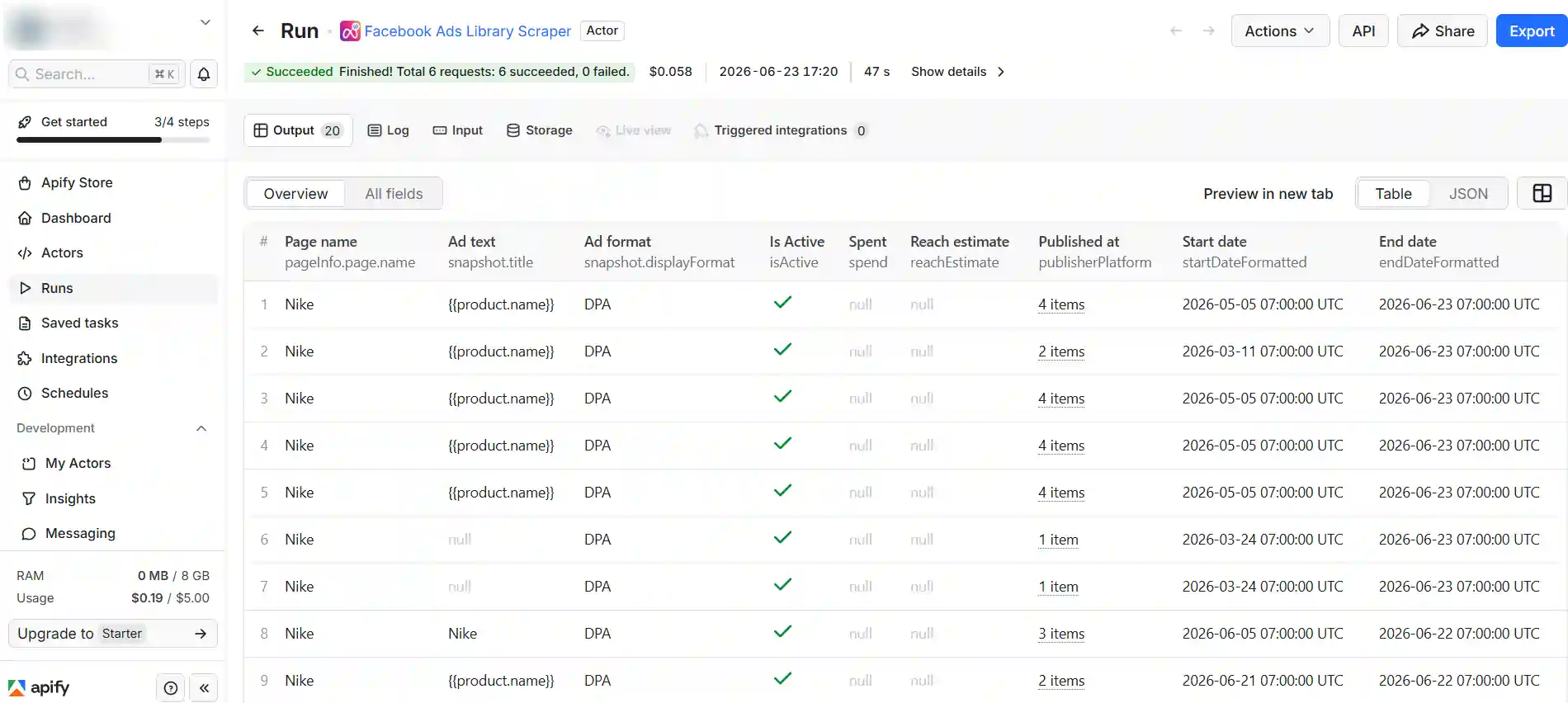This screenshot has height=703, width=1568.
Task: Click the Apify logo
Action: [x=39, y=687]
